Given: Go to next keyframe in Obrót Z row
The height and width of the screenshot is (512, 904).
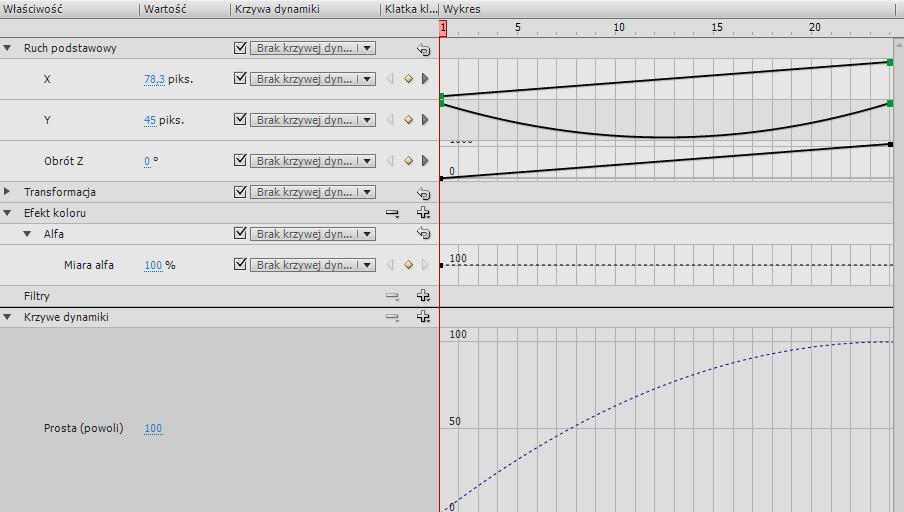Looking at the screenshot, I should click(x=425, y=161).
